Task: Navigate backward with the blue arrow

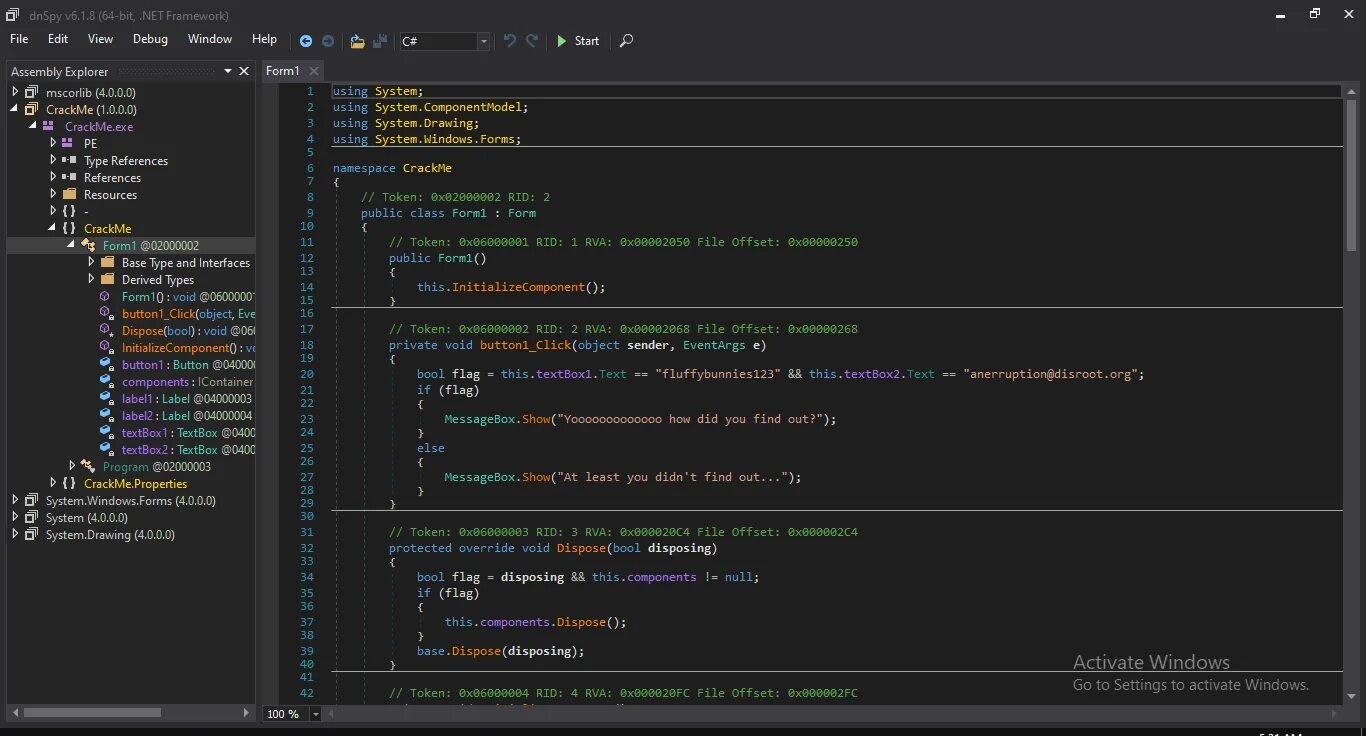Action: tap(306, 41)
